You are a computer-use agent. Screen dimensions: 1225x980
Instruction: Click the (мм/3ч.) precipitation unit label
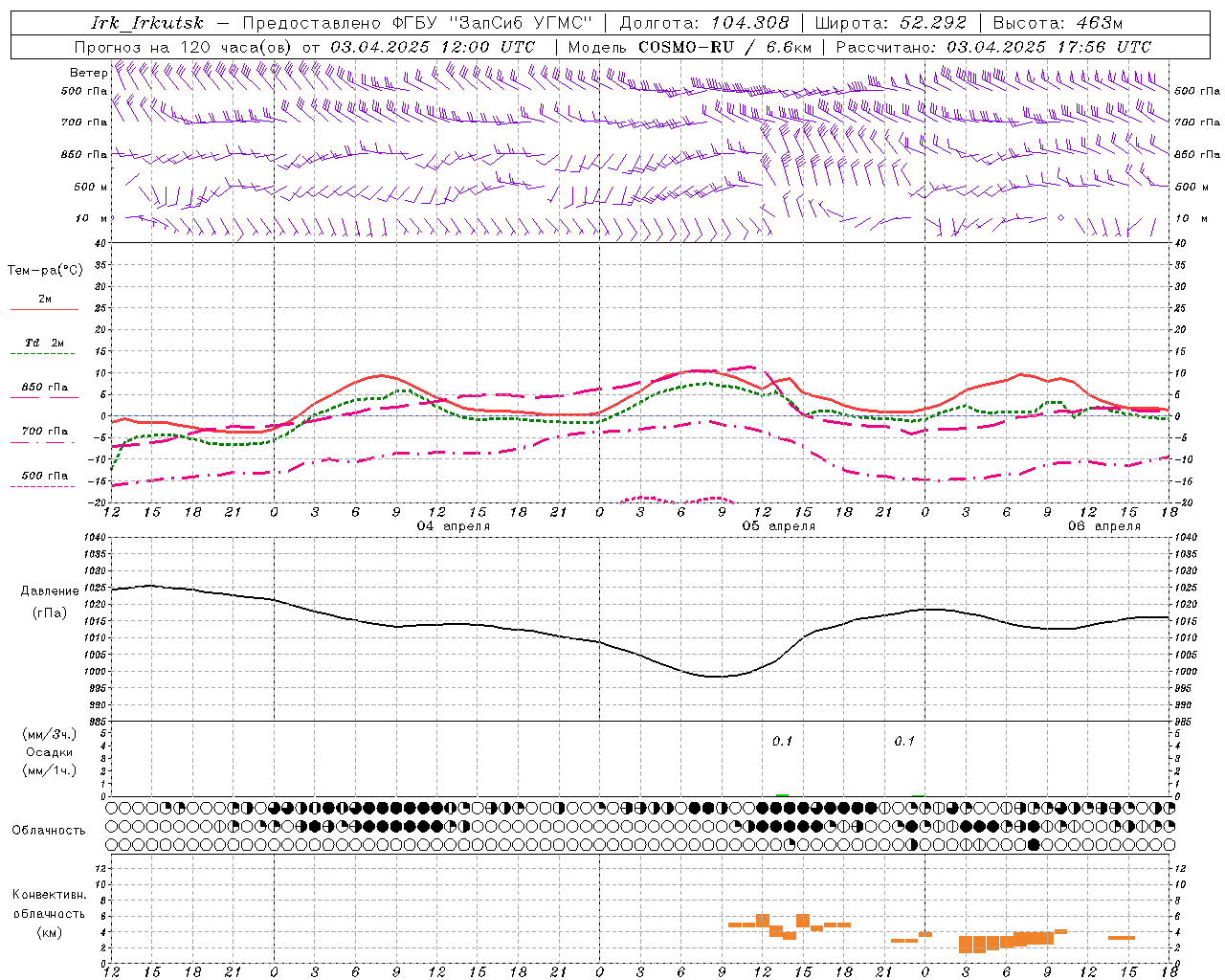(50, 734)
